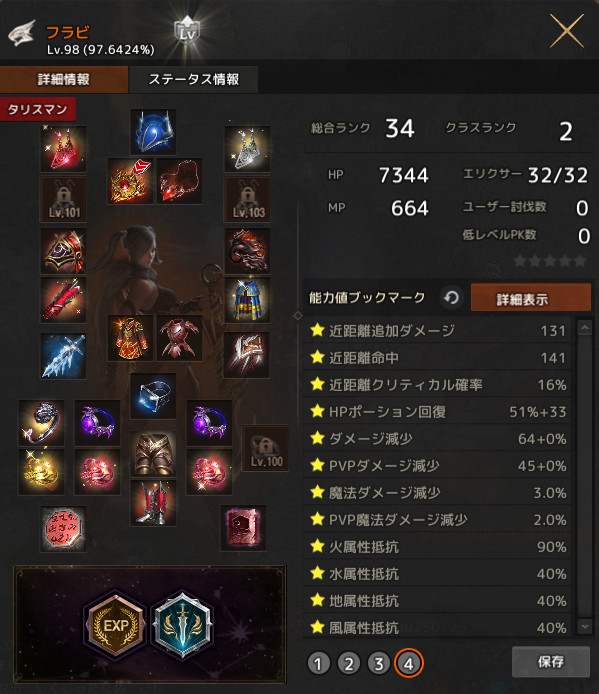Click the 保存 save button

click(551, 662)
